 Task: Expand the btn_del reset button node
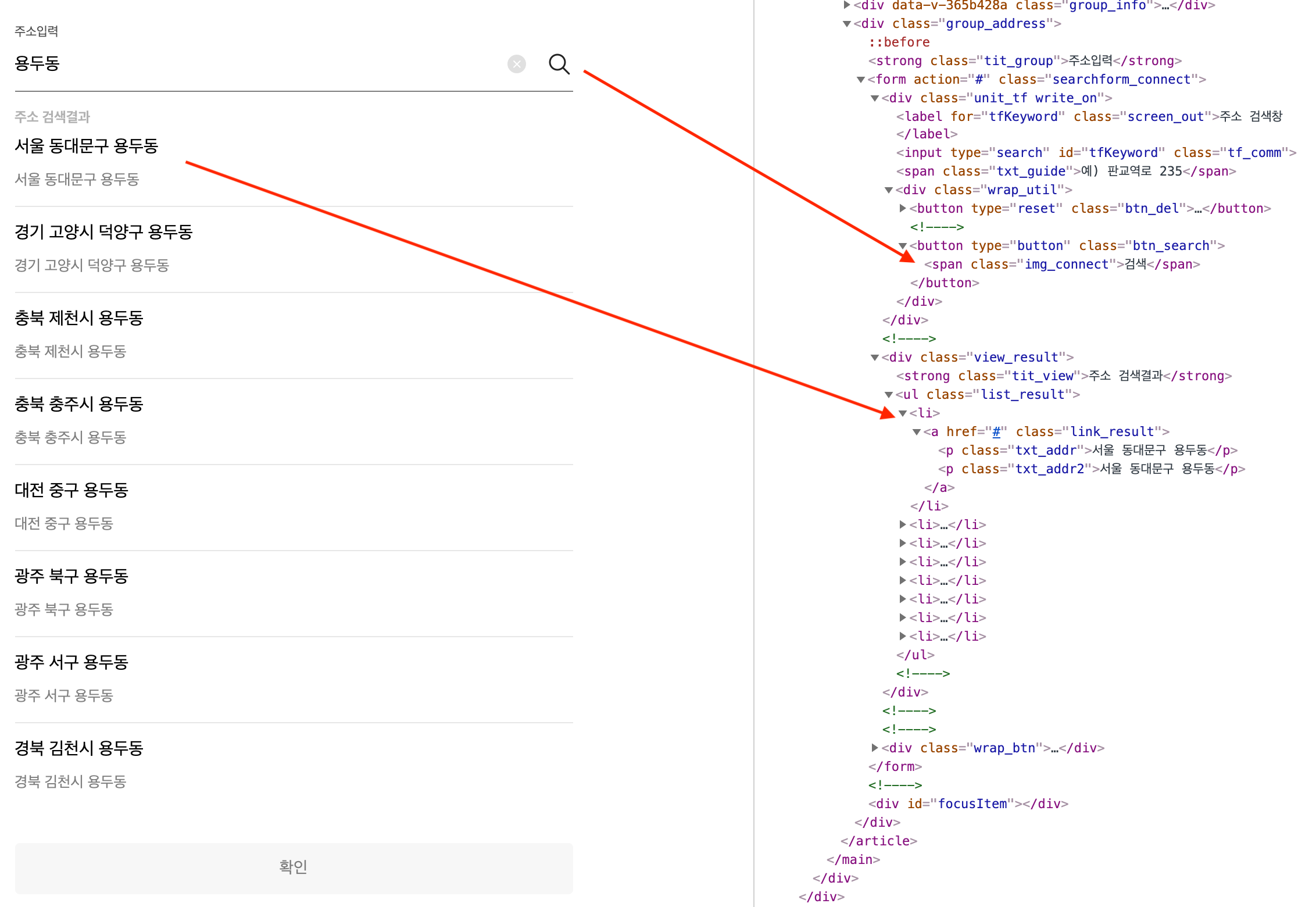903,208
